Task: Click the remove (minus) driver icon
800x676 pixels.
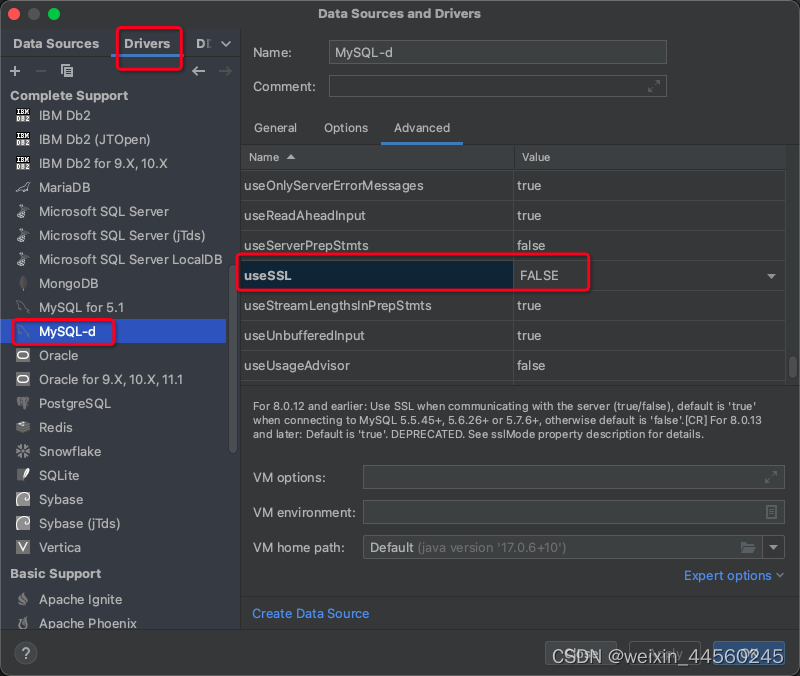Action: pos(41,71)
